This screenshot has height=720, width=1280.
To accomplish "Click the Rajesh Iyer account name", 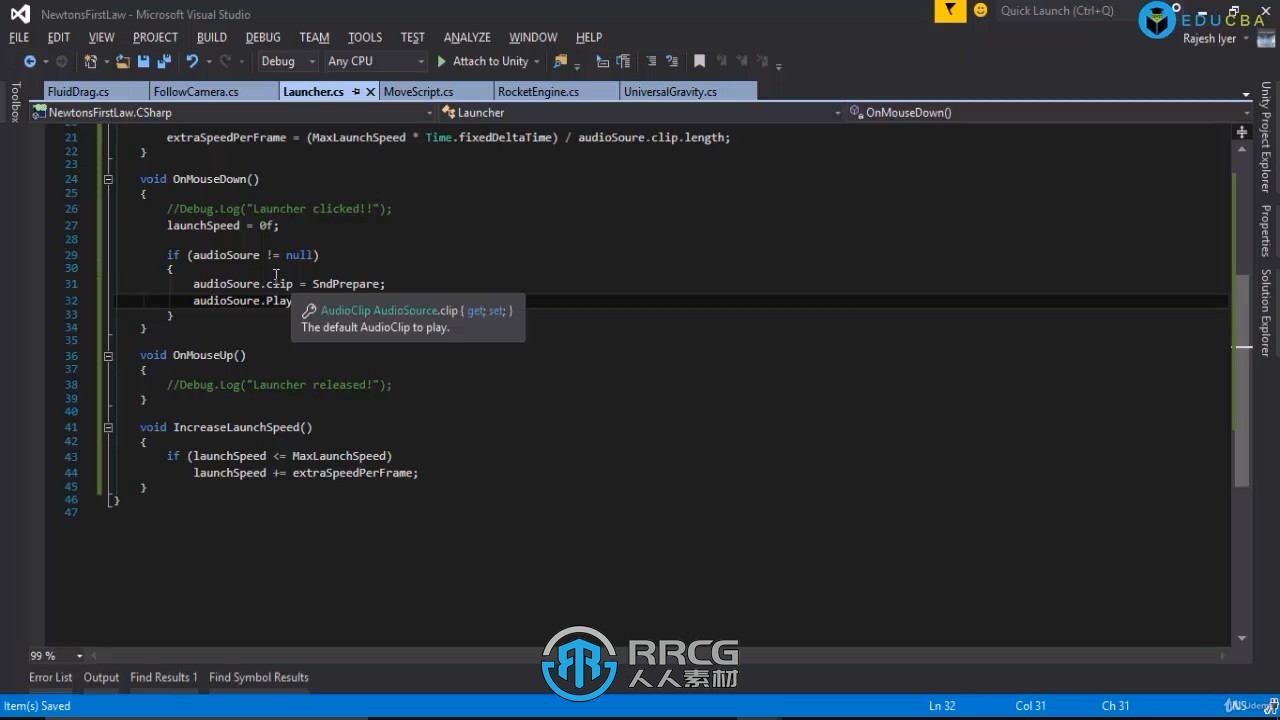I will pos(1210,39).
